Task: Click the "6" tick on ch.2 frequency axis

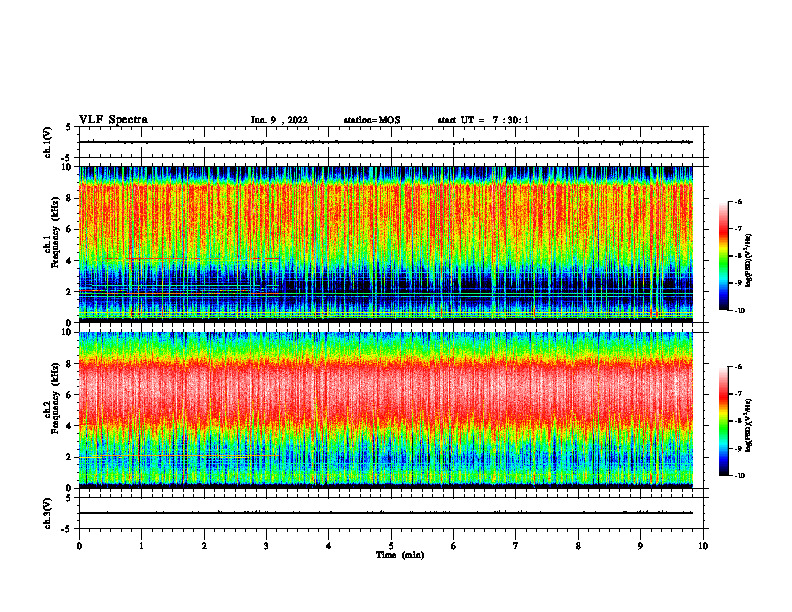Action: tap(71, 395)
